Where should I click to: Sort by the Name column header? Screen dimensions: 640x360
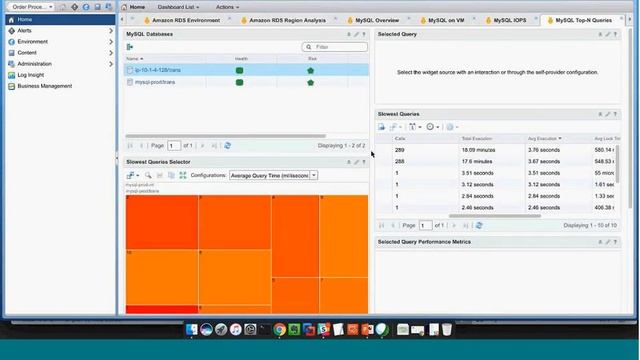click(135, 59)
